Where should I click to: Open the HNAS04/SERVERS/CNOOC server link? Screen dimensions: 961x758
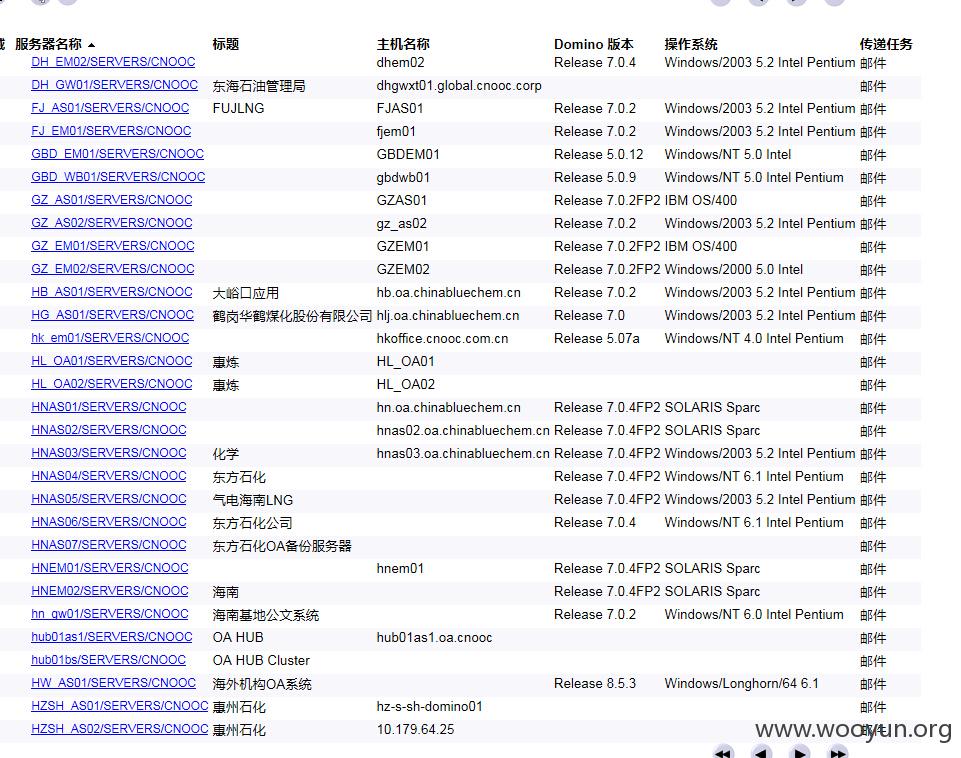(109, 476)
